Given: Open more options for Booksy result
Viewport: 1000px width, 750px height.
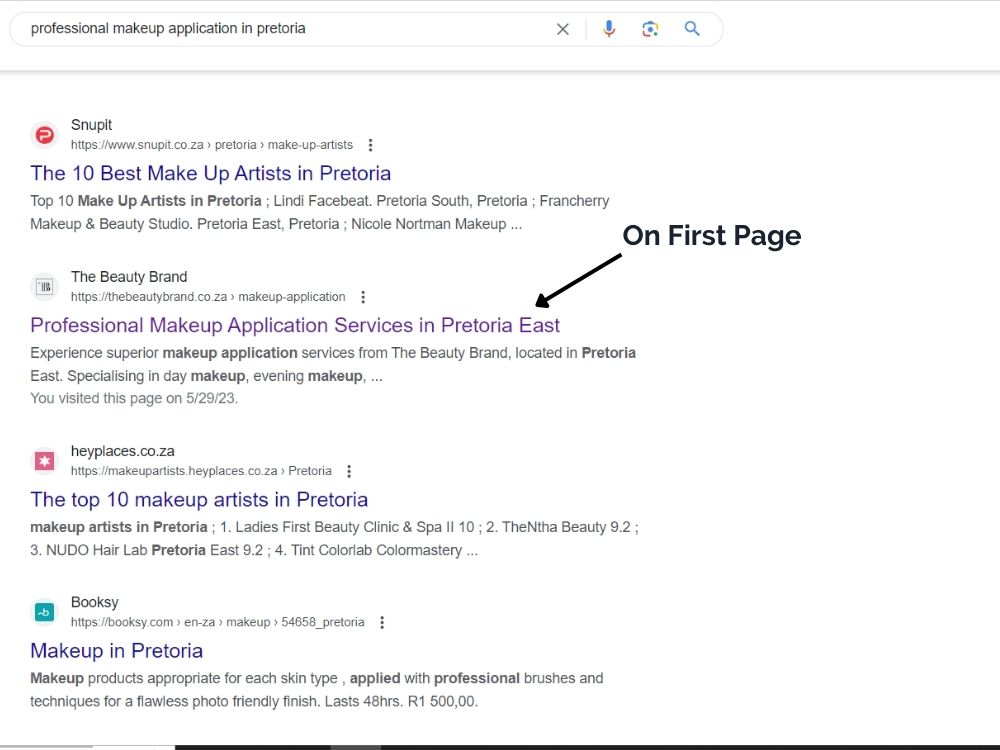Looking at the screenshot, I should (382, 622).
